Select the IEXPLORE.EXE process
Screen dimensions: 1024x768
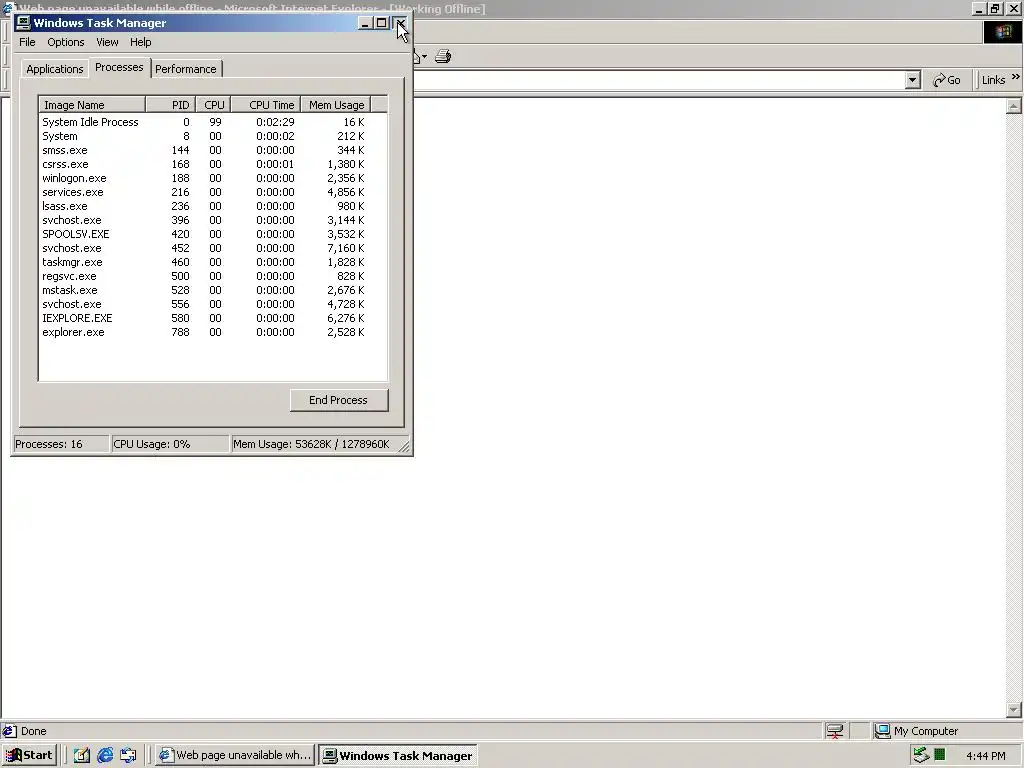[213, 319]
